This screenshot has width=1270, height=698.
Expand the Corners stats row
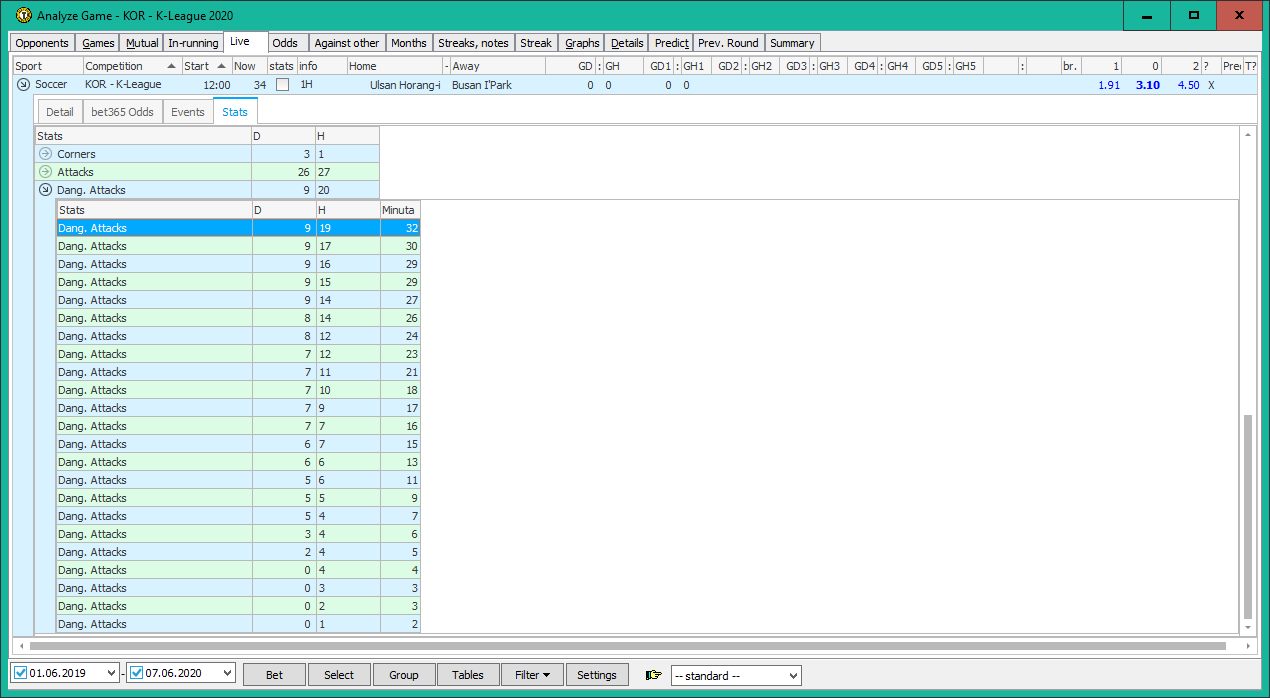(45, 154)
